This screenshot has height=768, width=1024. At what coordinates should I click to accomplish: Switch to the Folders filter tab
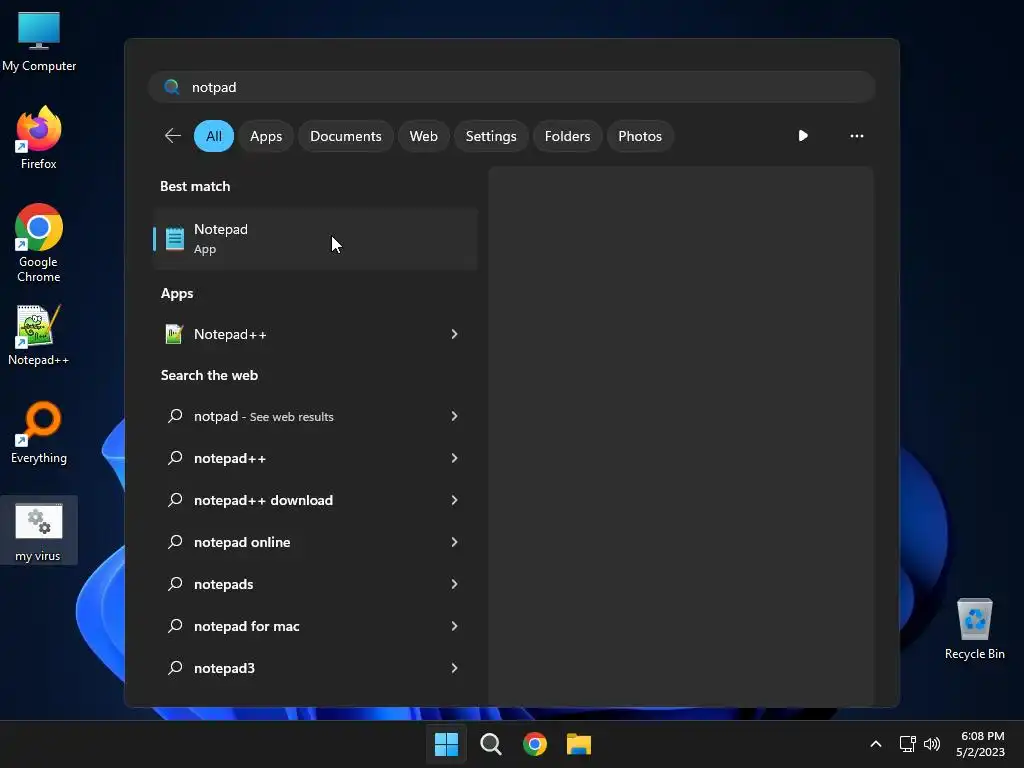567,136
